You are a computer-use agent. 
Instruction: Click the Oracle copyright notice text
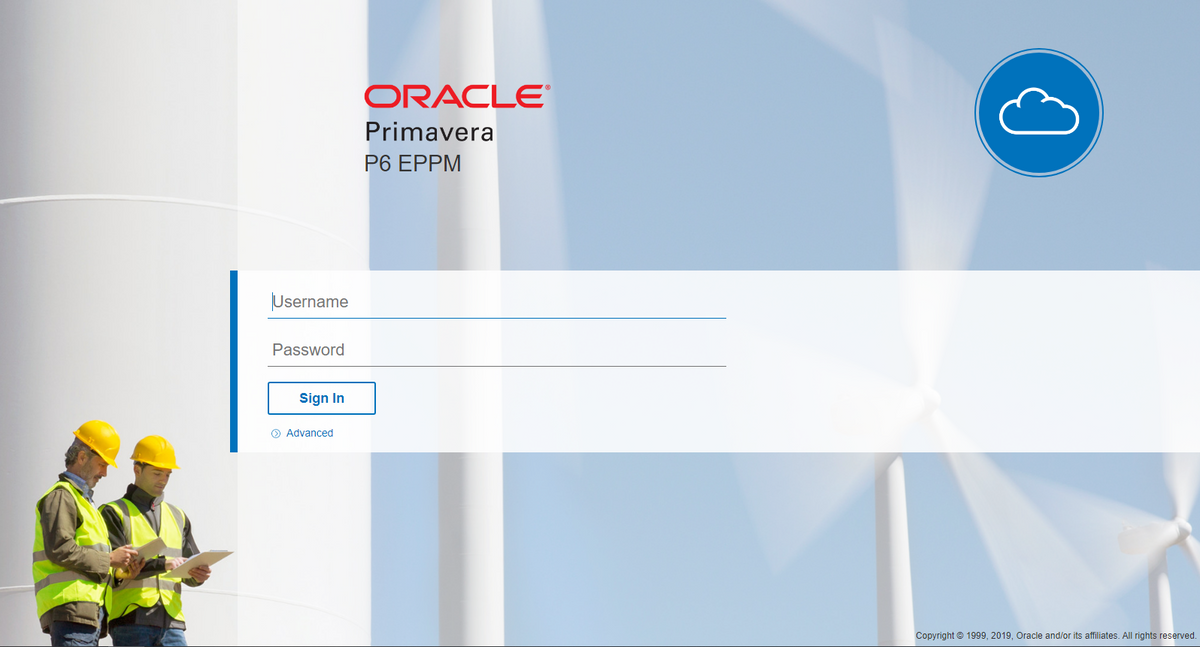[1055, 634]
